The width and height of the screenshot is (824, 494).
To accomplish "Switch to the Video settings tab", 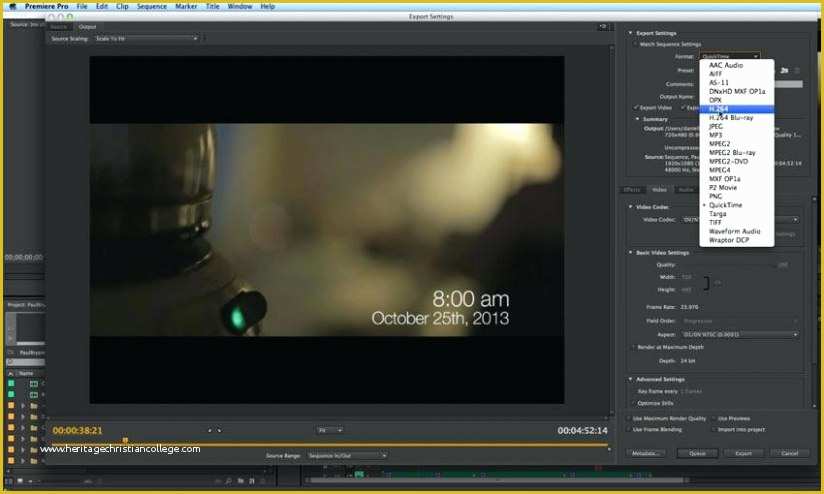I will [x=659, y=190].
